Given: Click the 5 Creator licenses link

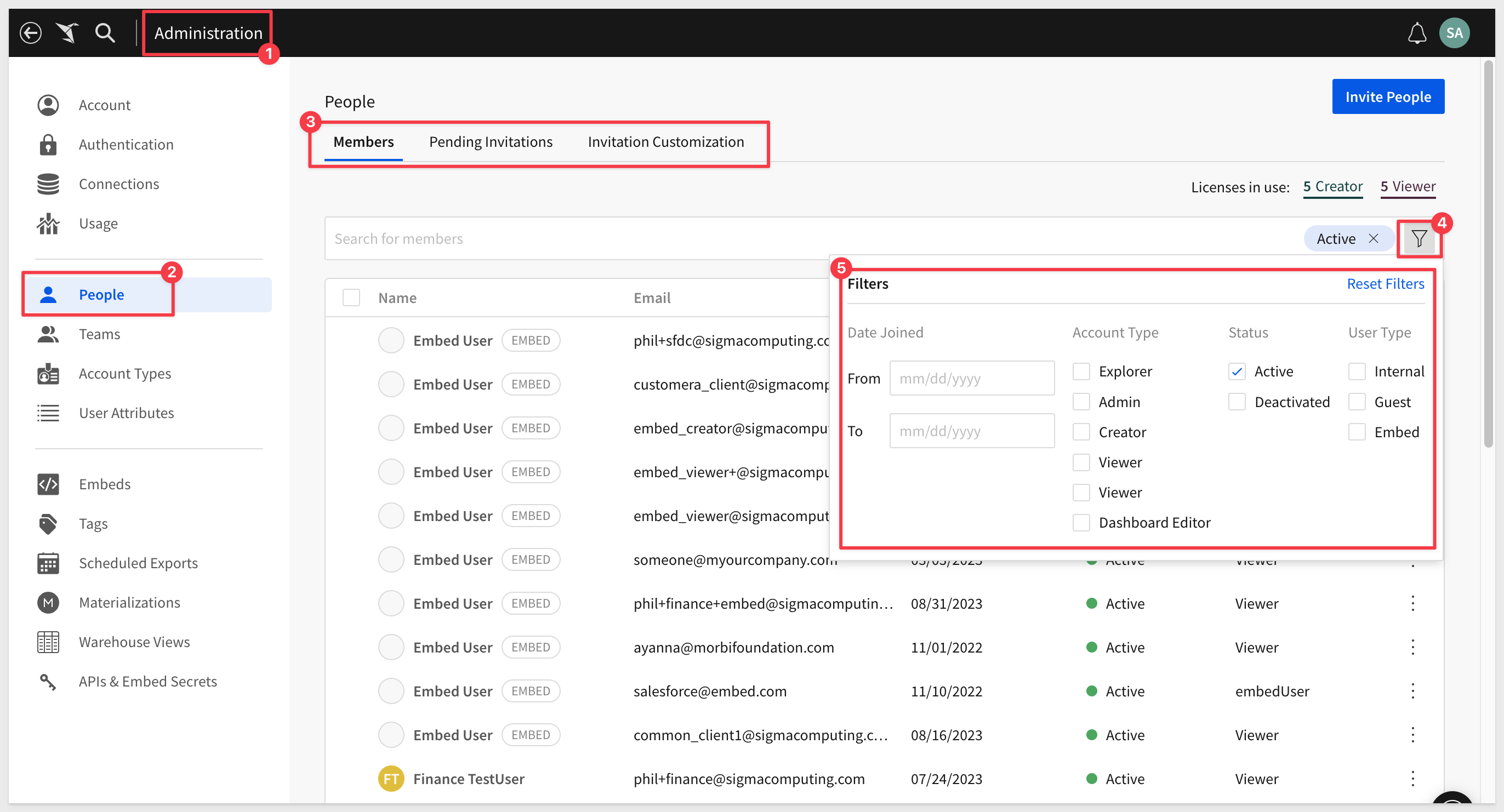Looking at the screenshot, I should point(1333,187).
